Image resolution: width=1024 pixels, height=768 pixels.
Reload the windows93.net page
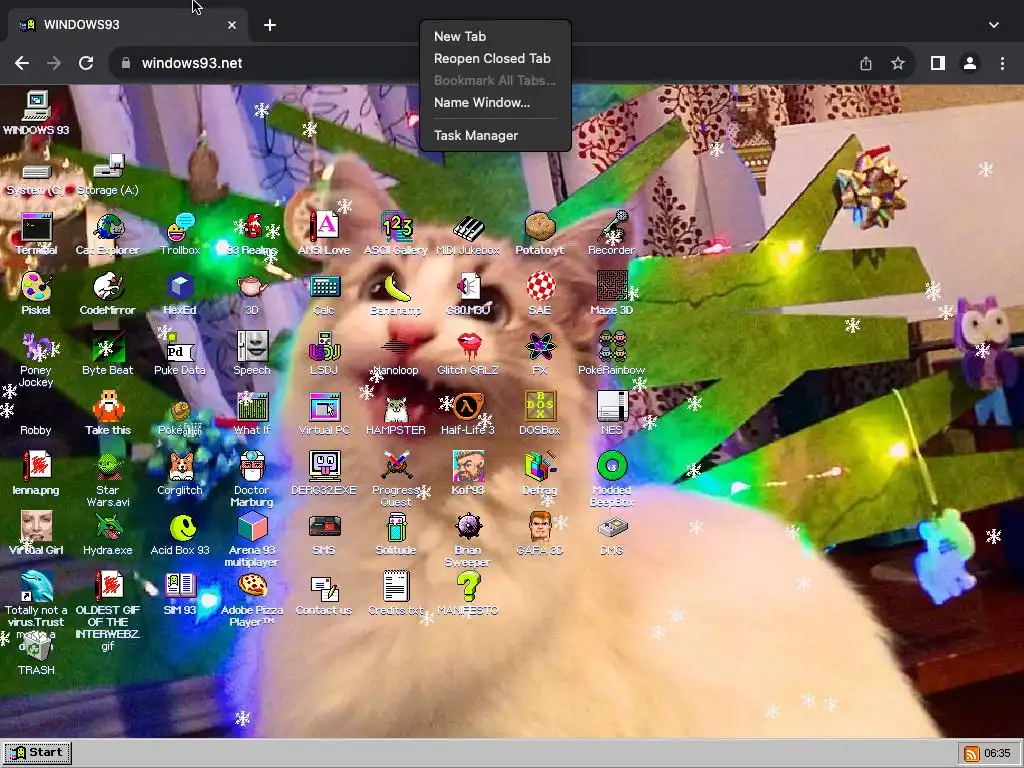click(86, 63)
